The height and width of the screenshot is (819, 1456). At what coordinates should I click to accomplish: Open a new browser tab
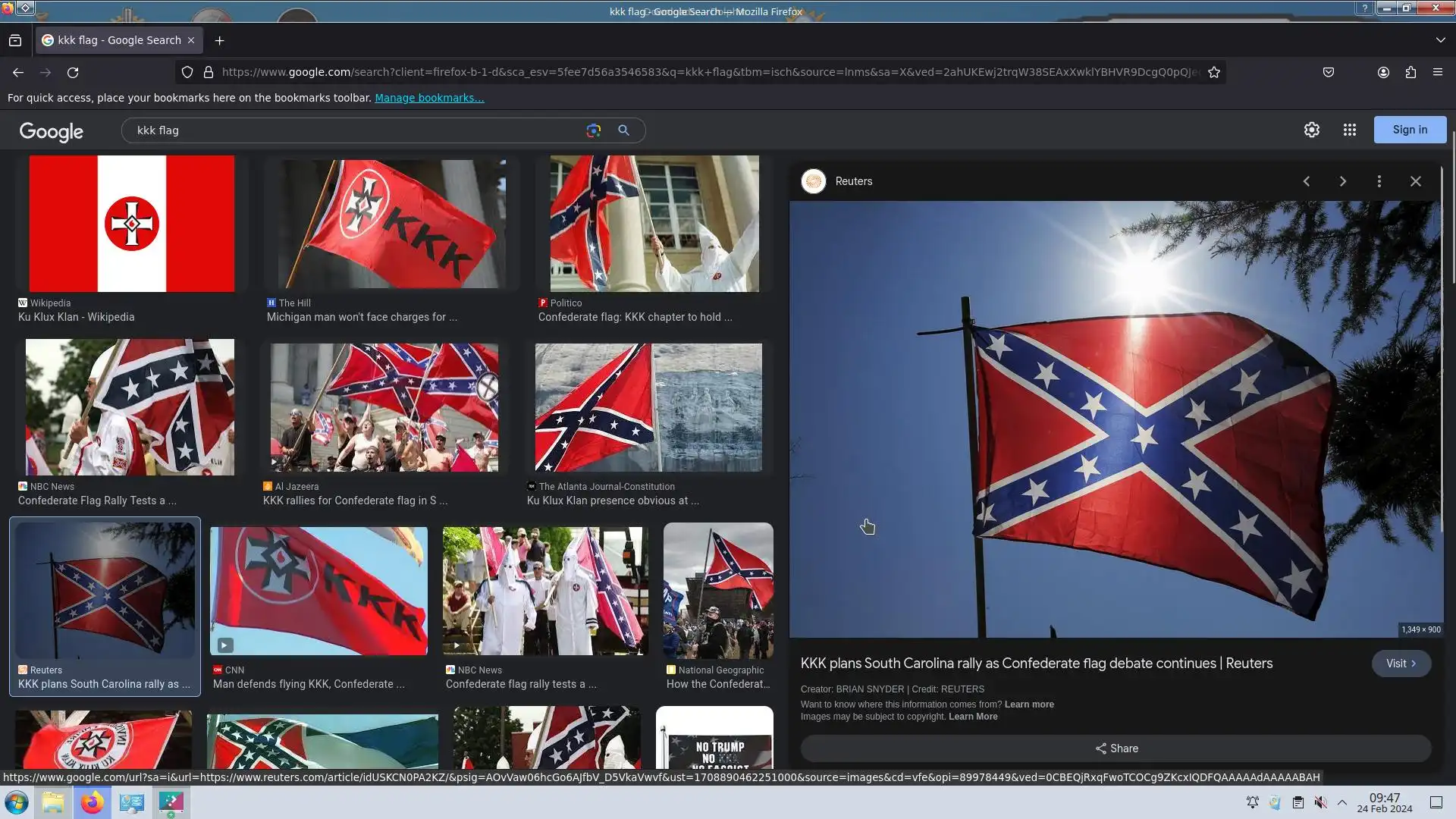[x=219, y=40]
